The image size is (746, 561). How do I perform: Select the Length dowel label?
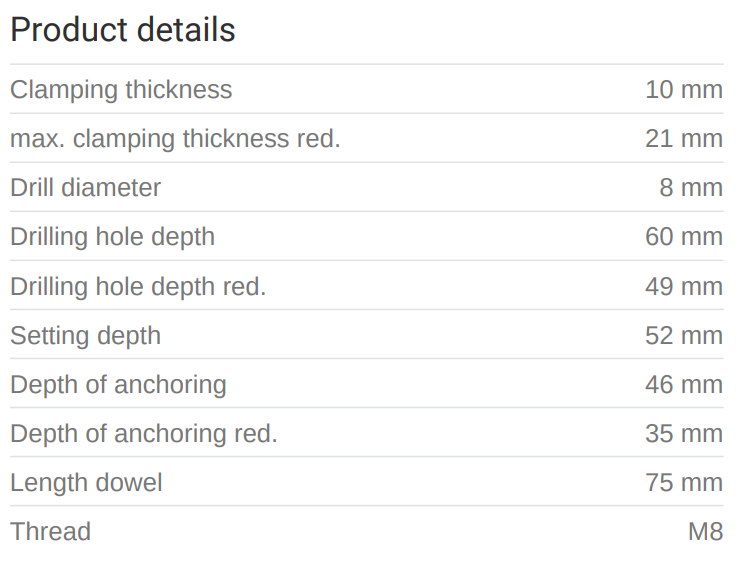tap(86, 482)
